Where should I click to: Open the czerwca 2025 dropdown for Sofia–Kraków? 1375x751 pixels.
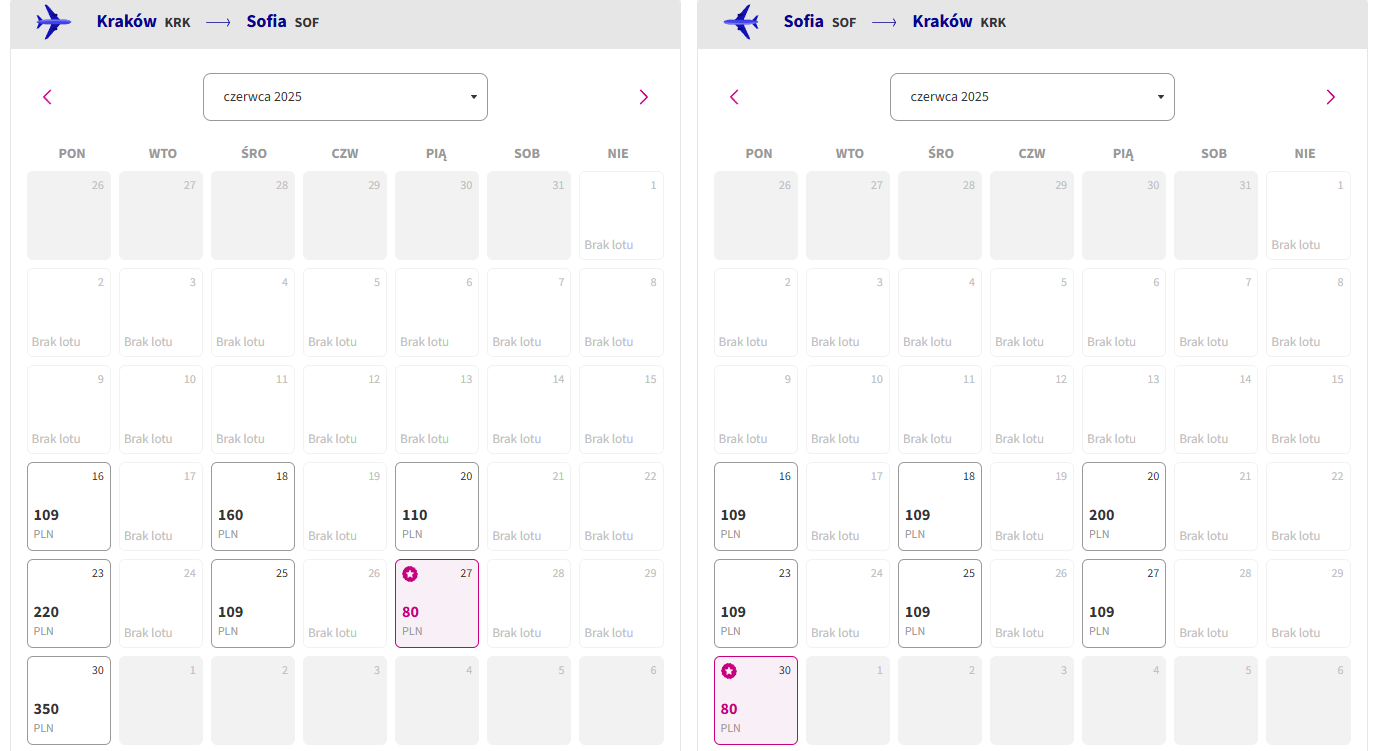pos(1032,97)
